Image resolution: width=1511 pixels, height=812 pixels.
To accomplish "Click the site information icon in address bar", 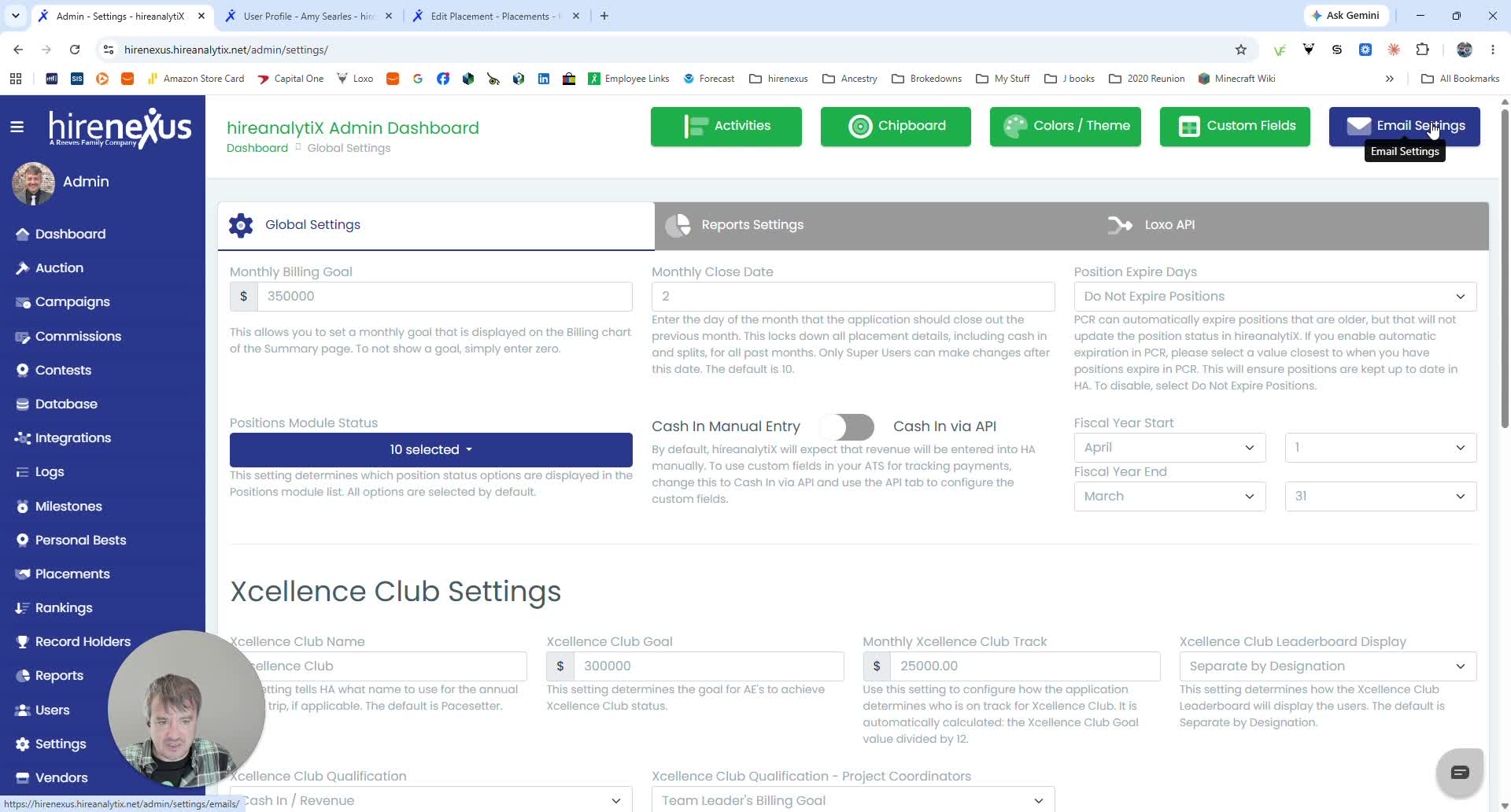I will [x=109, y=50].
